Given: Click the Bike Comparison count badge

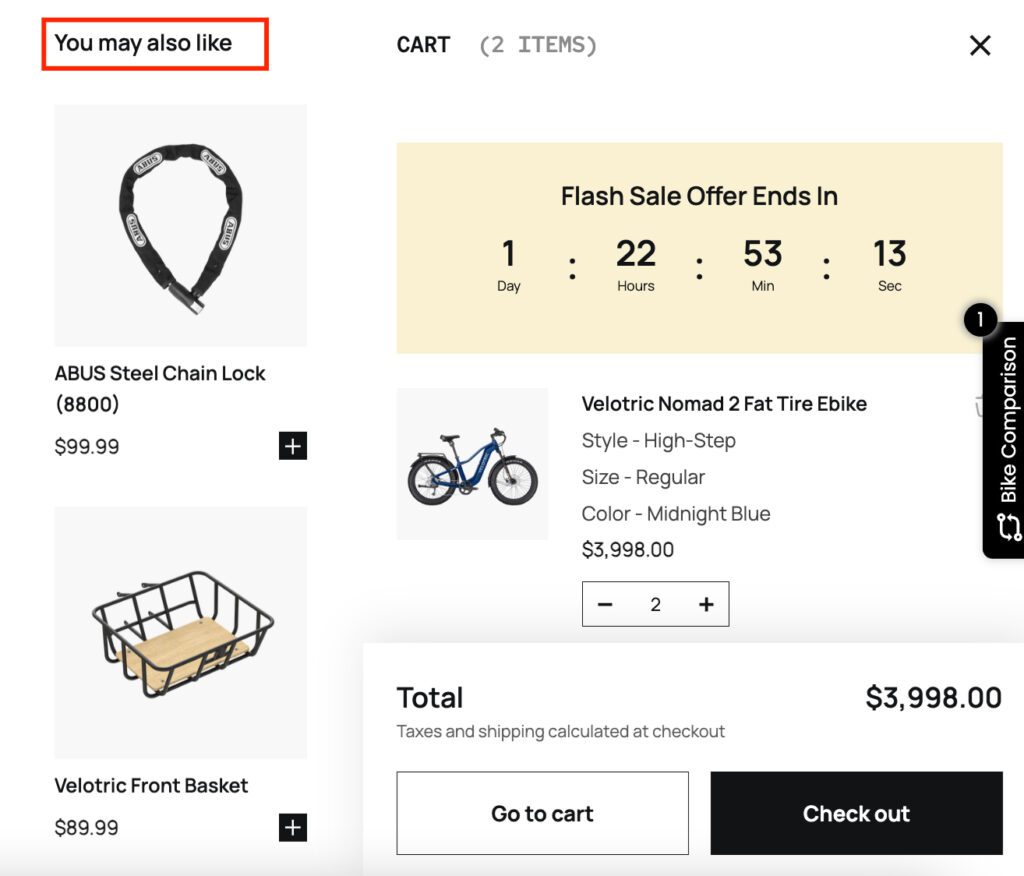Looking at the screenshot, I should (x=980, y=320).
